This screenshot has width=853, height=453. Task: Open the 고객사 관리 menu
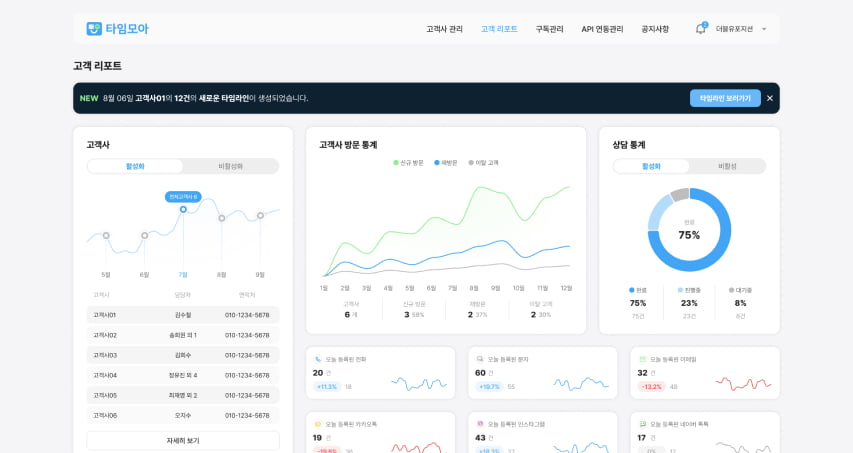pyautogui.click(x=444, y=29)
